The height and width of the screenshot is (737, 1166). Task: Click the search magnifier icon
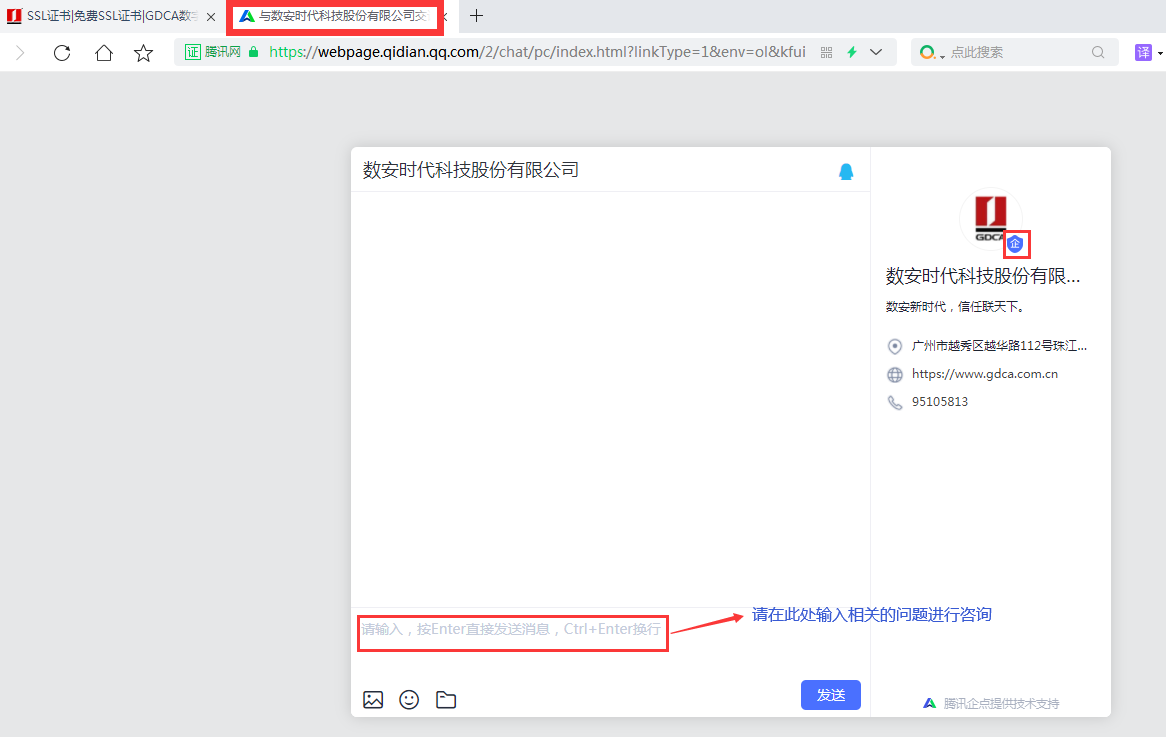click(1098, 52)
